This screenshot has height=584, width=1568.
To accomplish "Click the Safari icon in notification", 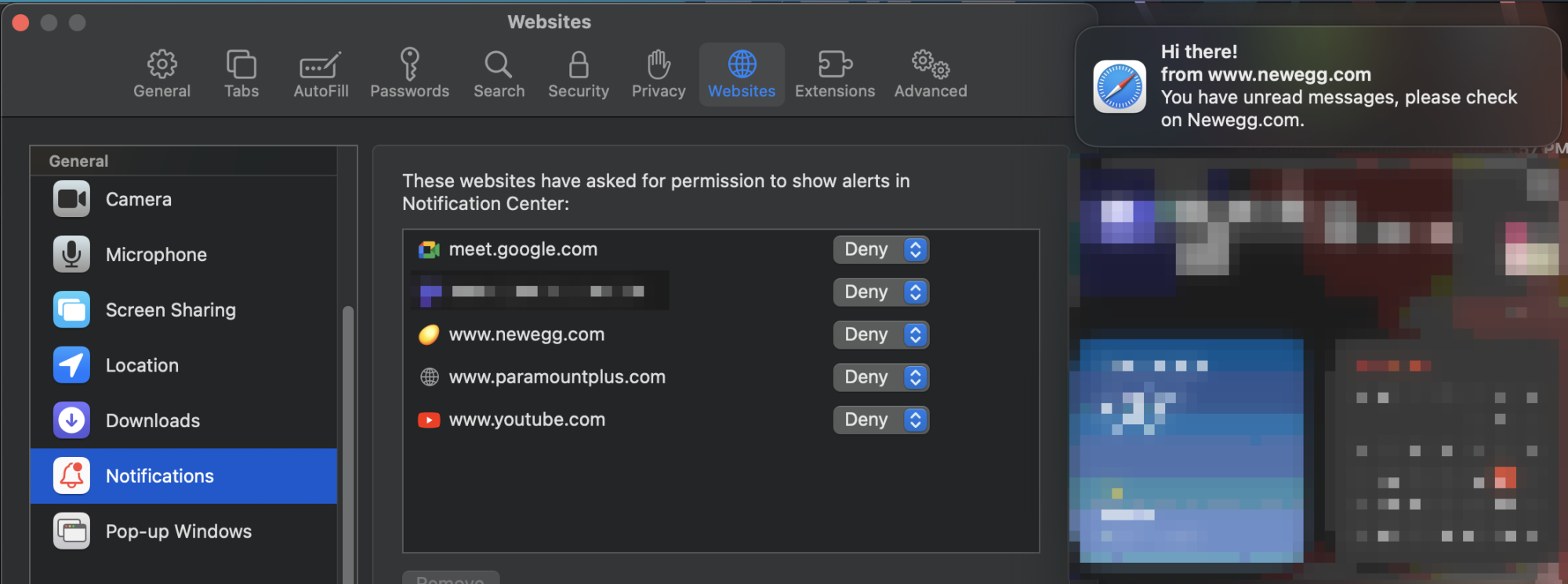I will click(1120, 86).
